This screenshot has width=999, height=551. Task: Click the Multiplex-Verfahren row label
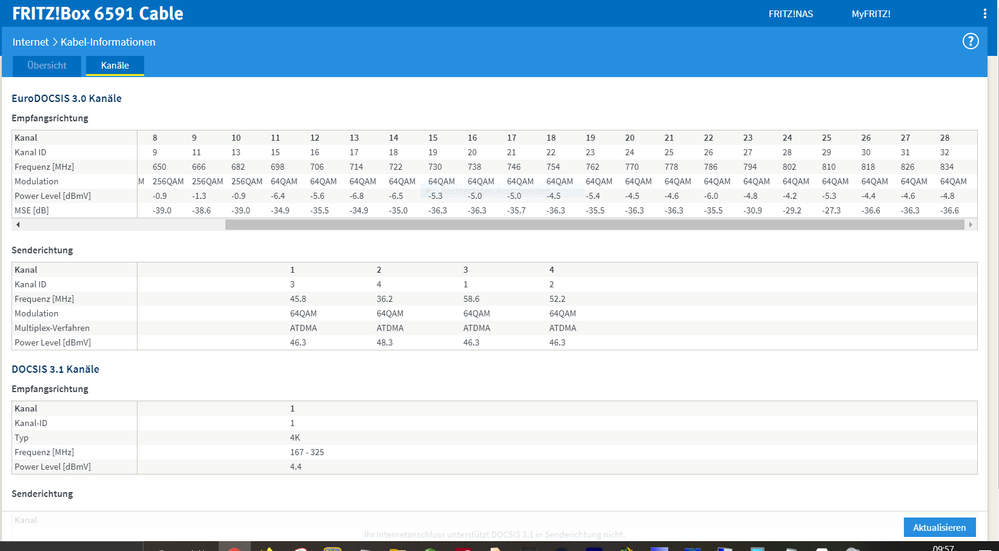pyautogui.click(x=52, y=328)
